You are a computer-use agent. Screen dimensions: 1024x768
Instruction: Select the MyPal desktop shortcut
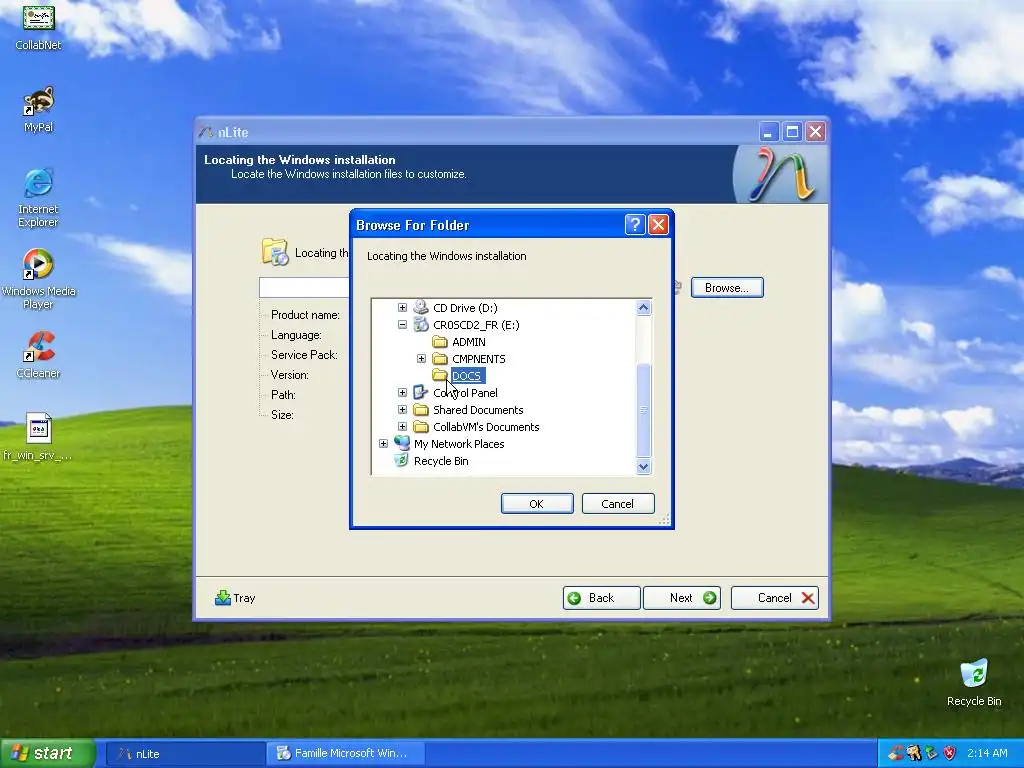[38, 109]
